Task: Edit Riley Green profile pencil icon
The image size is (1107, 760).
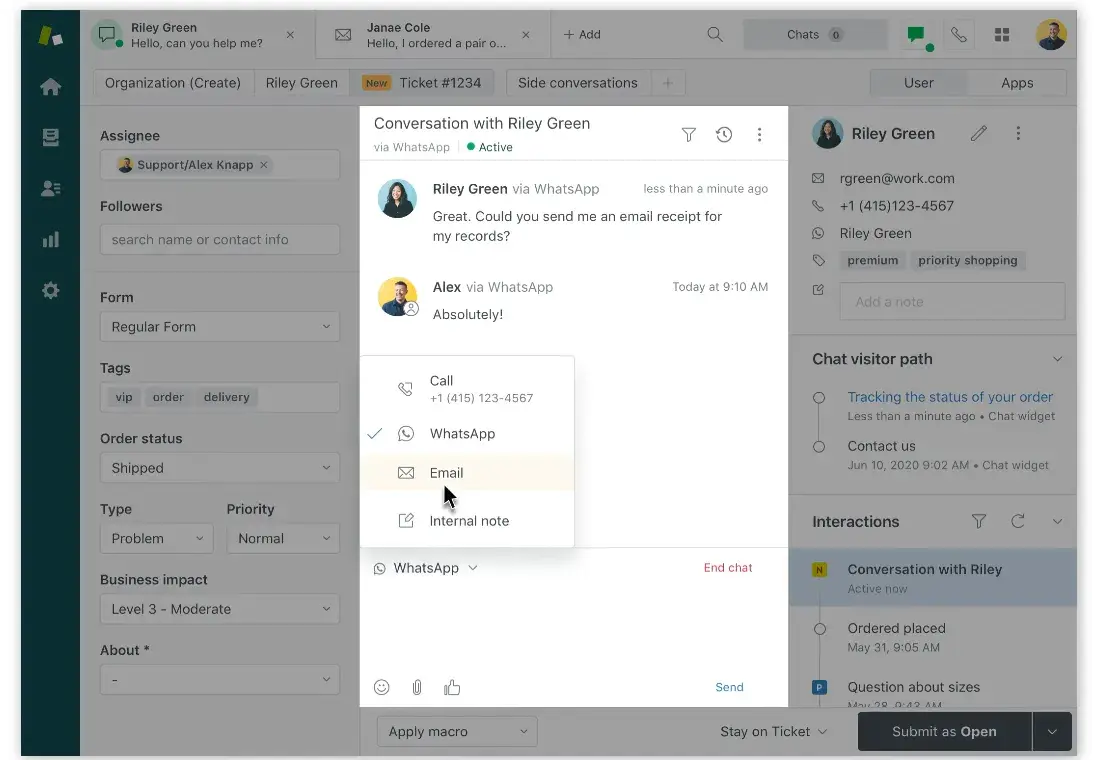Action: tap(979, 133)
